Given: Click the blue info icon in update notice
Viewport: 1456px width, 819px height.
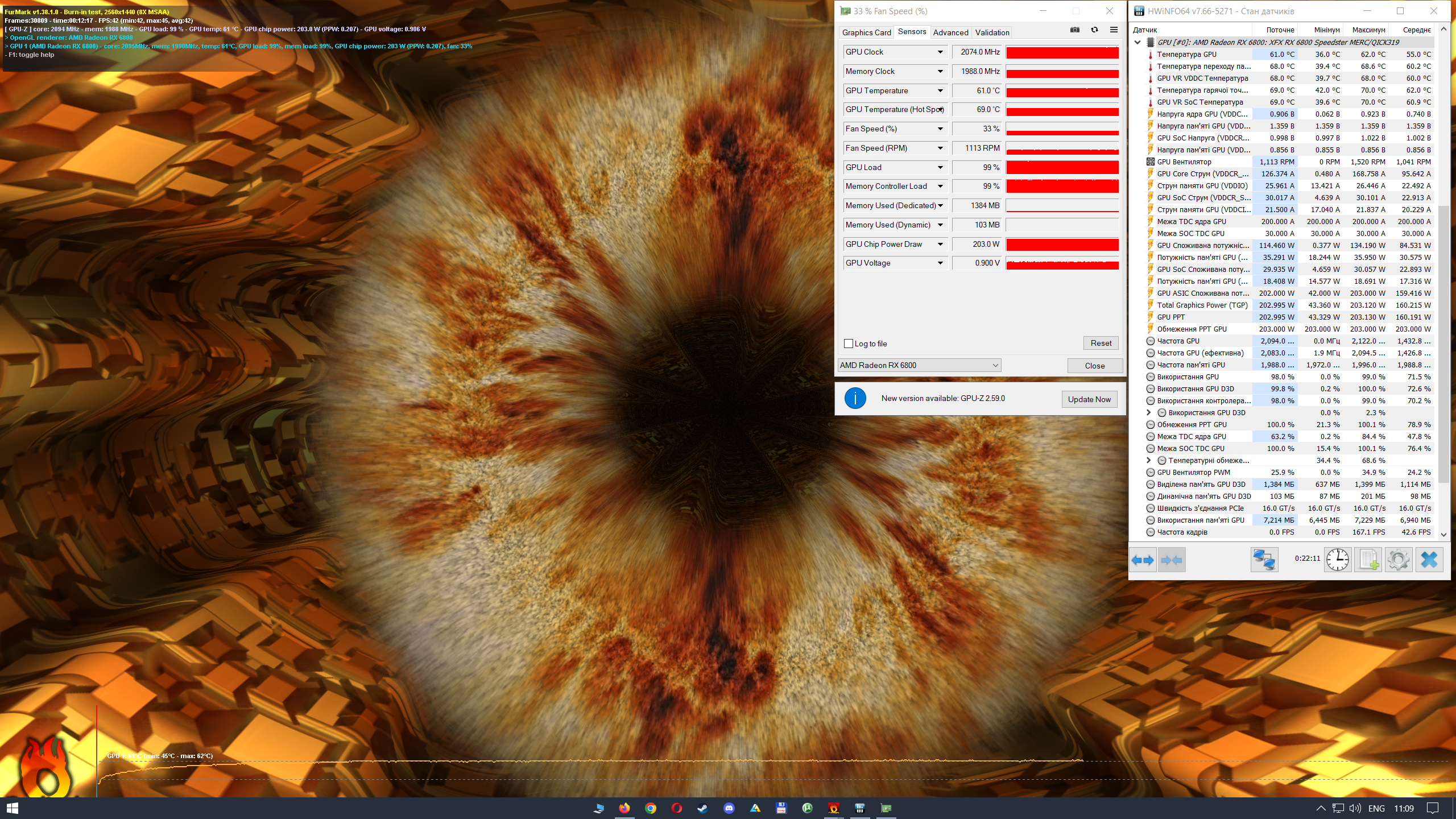Looking at the screenshot, I should pos(855,398).
